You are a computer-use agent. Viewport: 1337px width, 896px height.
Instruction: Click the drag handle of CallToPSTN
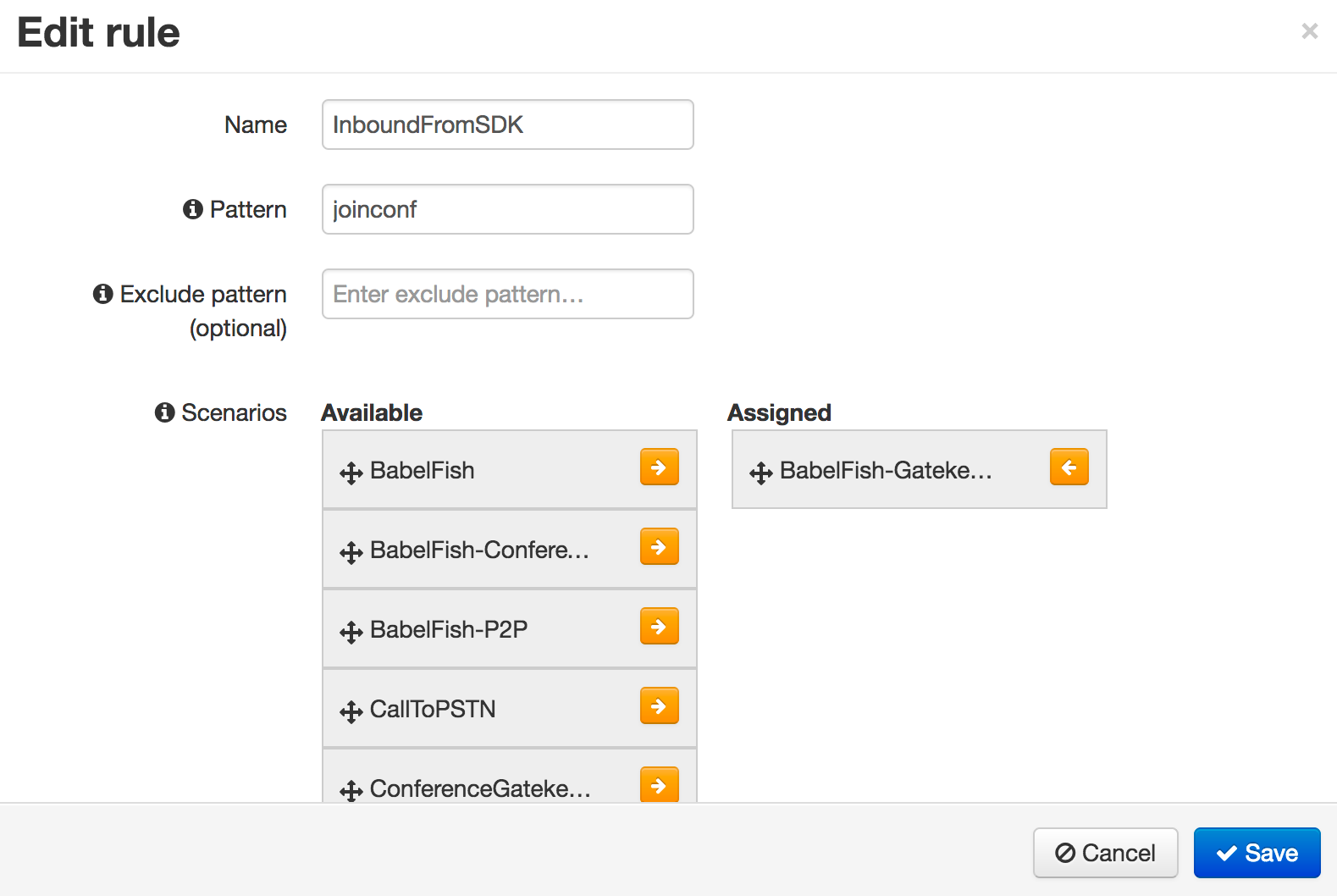click(x=351, y=711)
